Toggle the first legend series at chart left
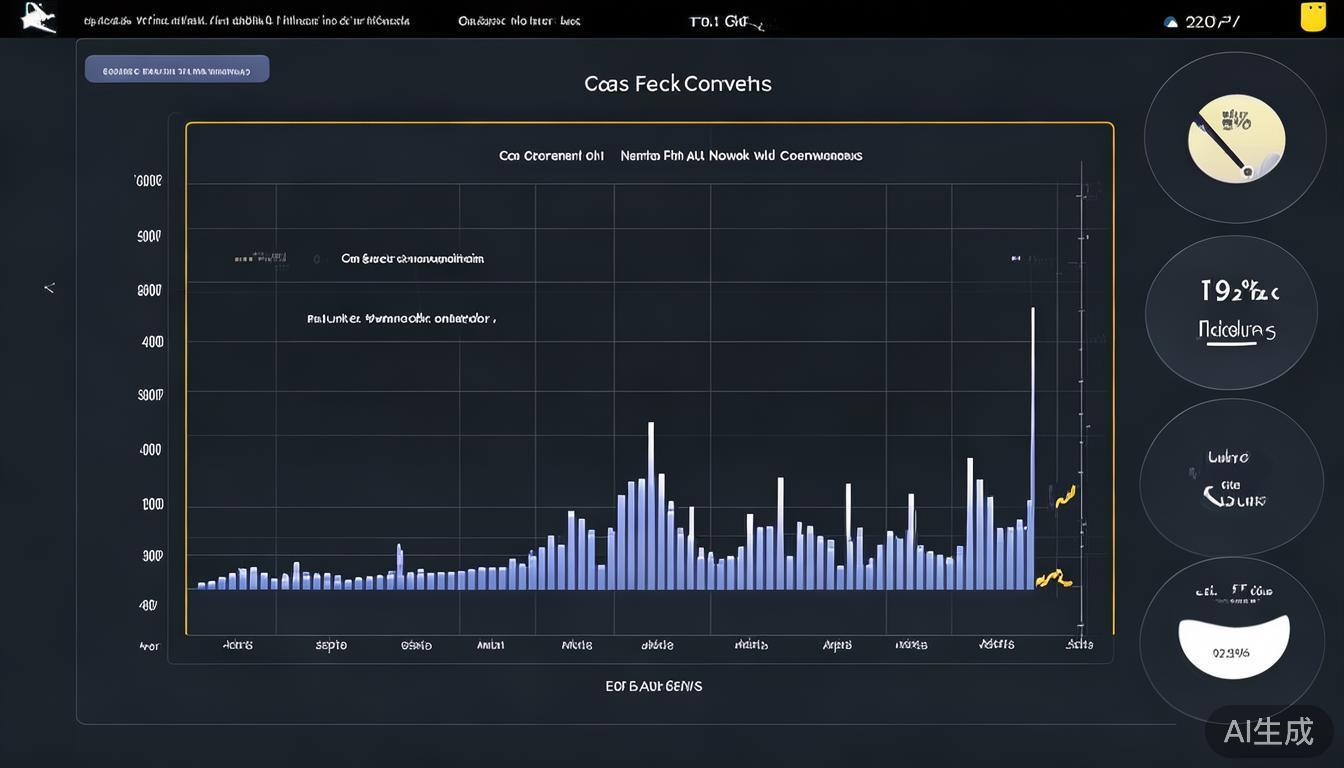This screenshot has width=1344, height=768. pos(412,258)
